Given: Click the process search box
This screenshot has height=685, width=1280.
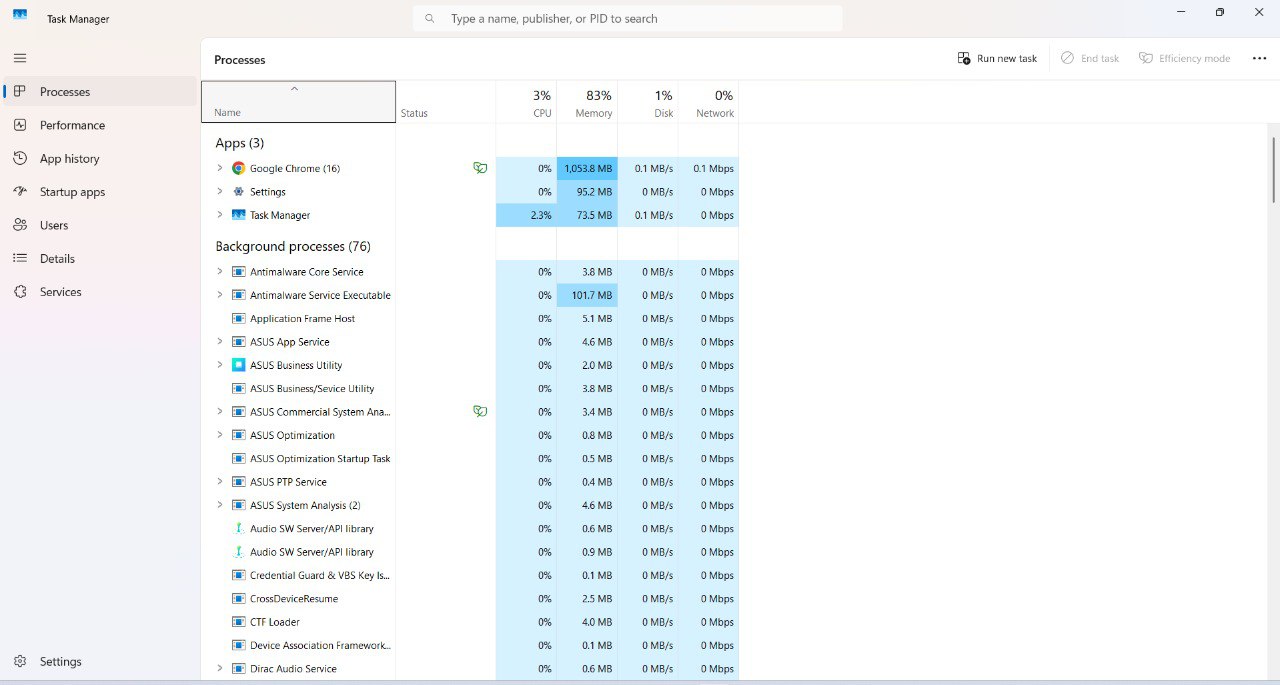Looking at the screenshot, I should [628, 18].
